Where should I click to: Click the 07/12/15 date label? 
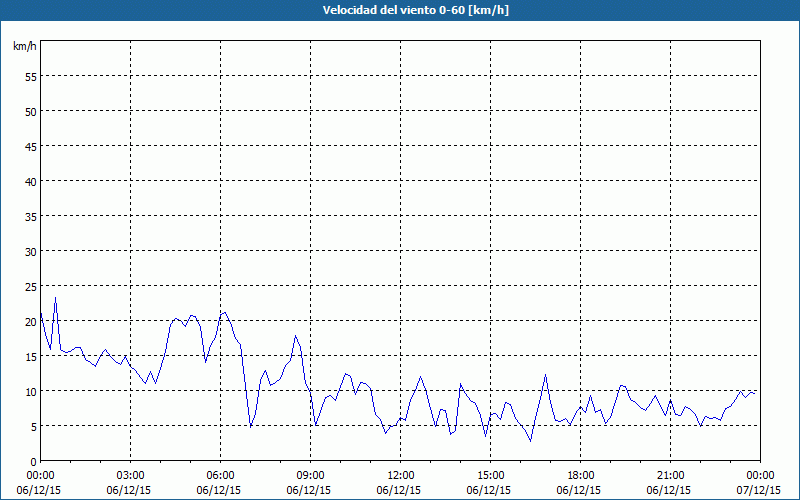[760, 490]
